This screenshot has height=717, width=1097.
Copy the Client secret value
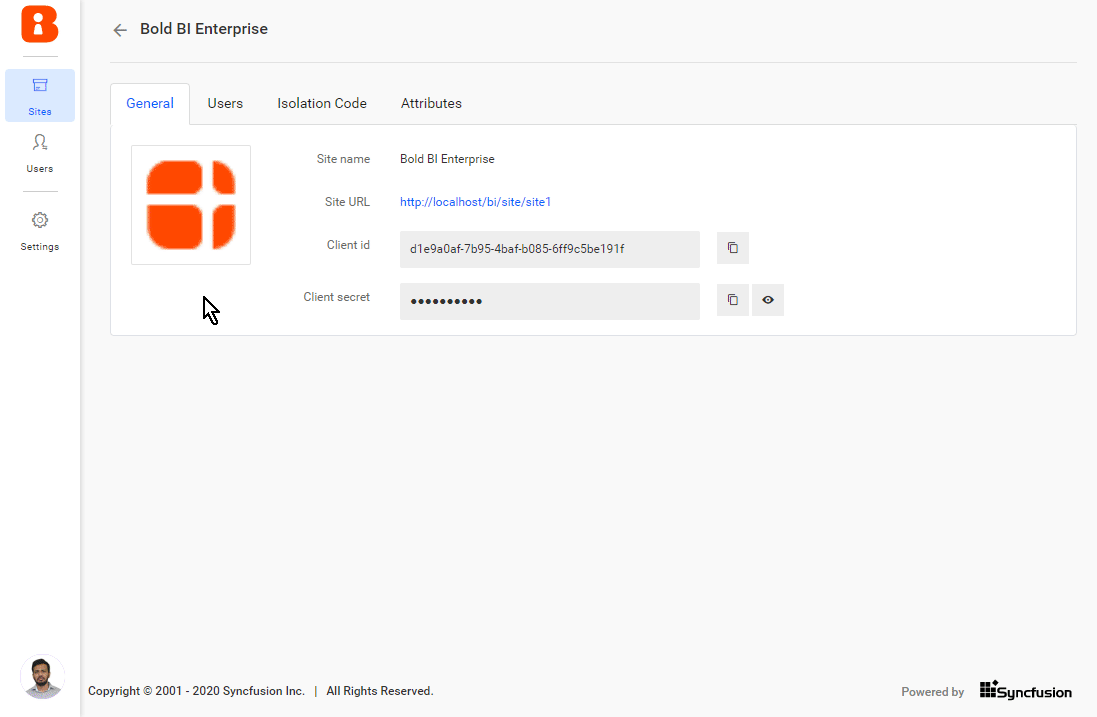(732, 299)
